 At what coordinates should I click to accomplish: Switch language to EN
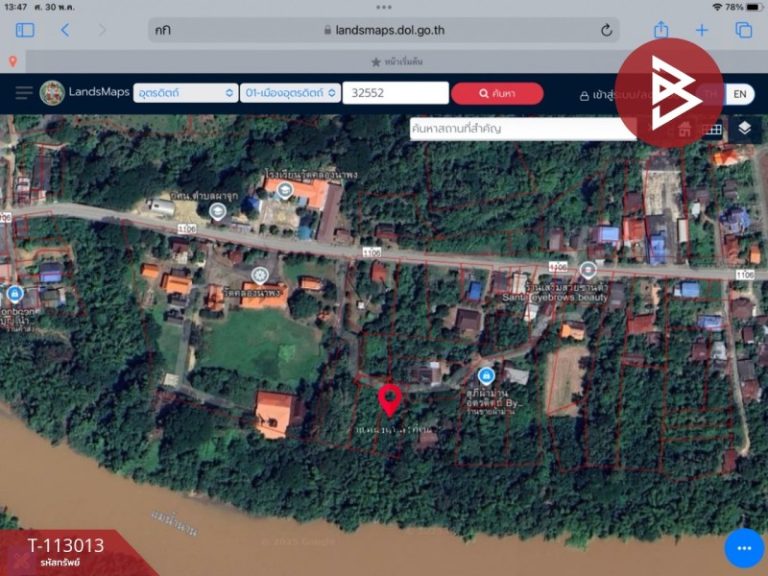pyautogui.click(x=740, y=94)
